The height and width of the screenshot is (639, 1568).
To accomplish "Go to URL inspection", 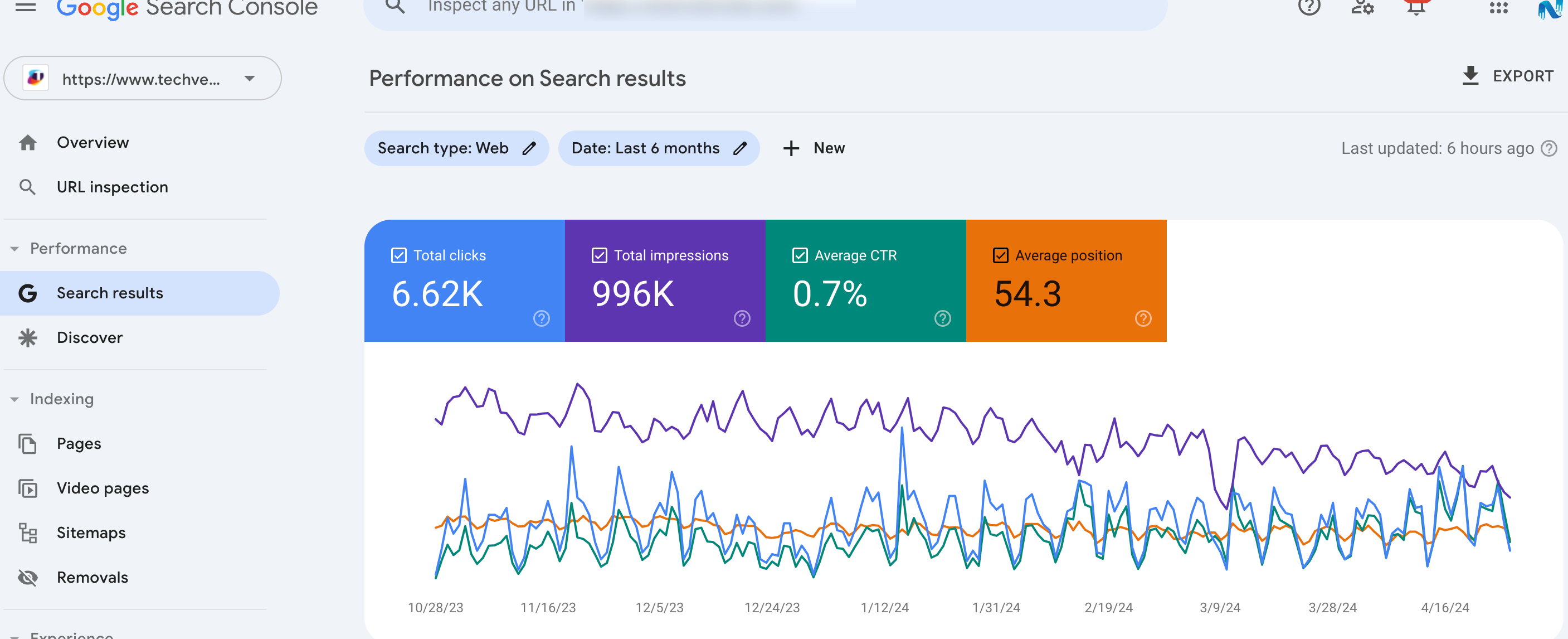I will coord(140,187).
